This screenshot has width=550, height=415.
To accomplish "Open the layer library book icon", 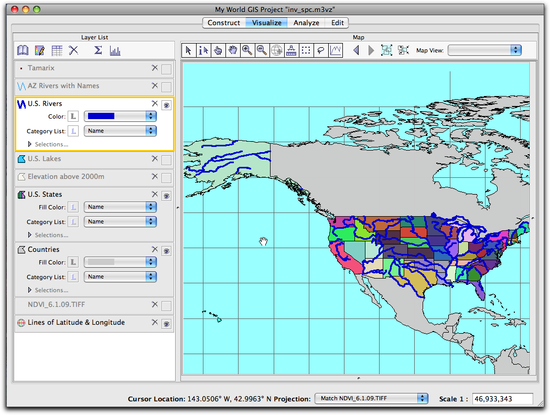I will pyautogui.click(x=23, y=51).
